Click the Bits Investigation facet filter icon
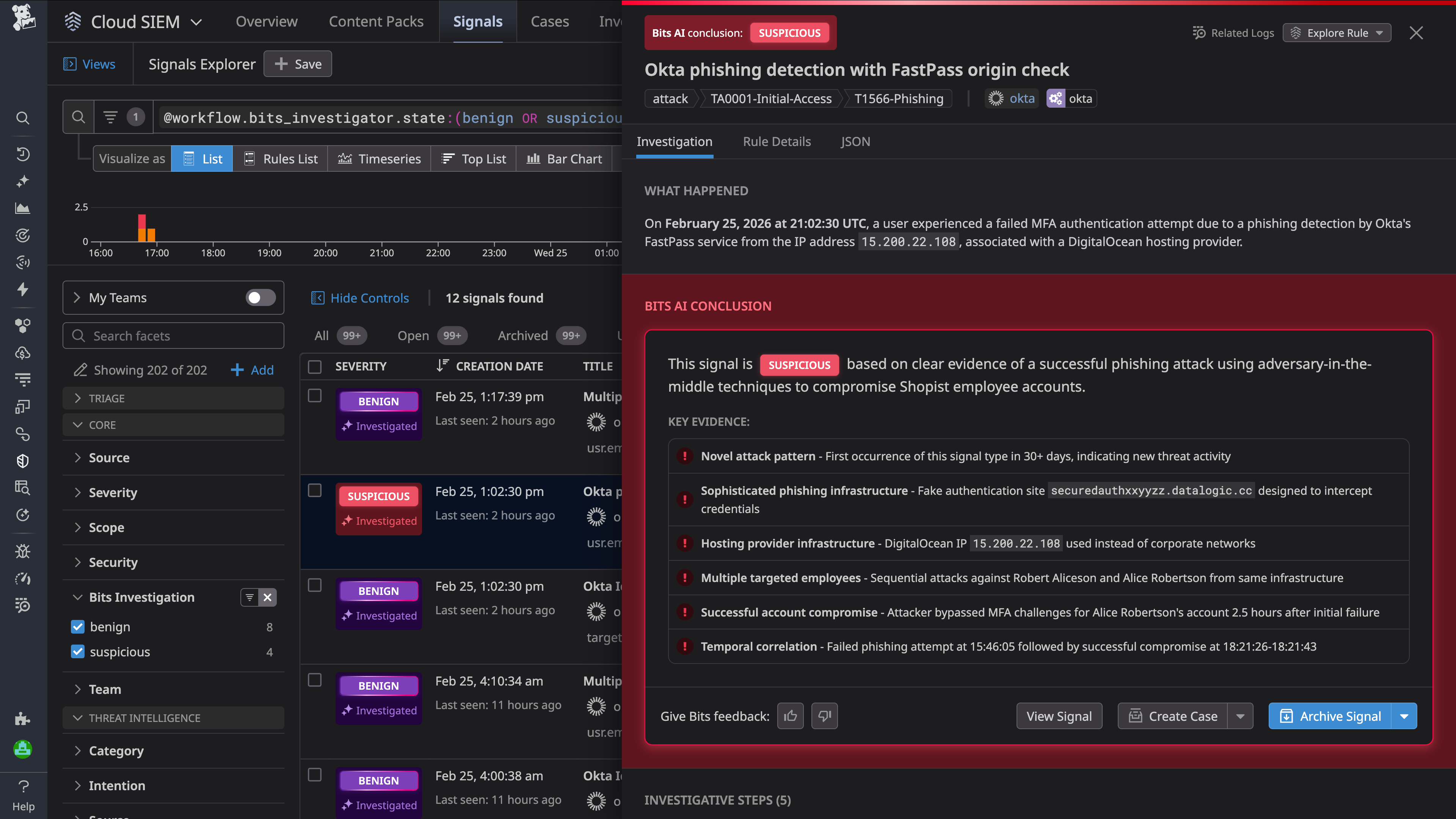 tap(249, 598)
